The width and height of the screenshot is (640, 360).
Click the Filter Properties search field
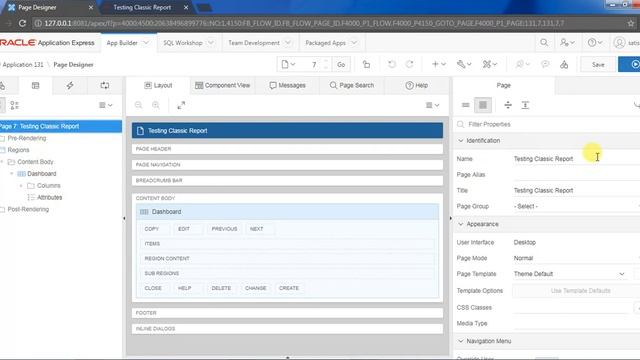coord(547,124)
